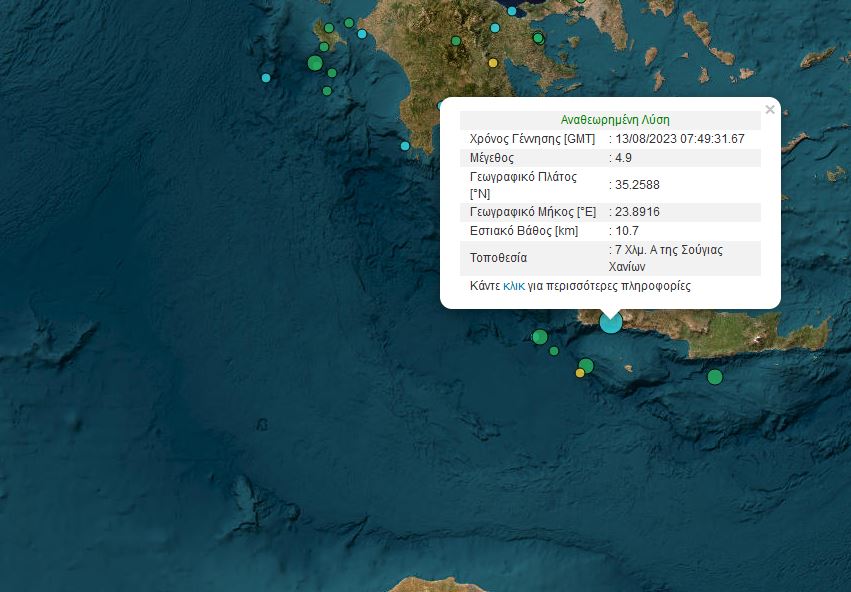The width and height of the screenshot is (851, 592).
Task: Close the earthquake info popup
Action: [769, 110]
